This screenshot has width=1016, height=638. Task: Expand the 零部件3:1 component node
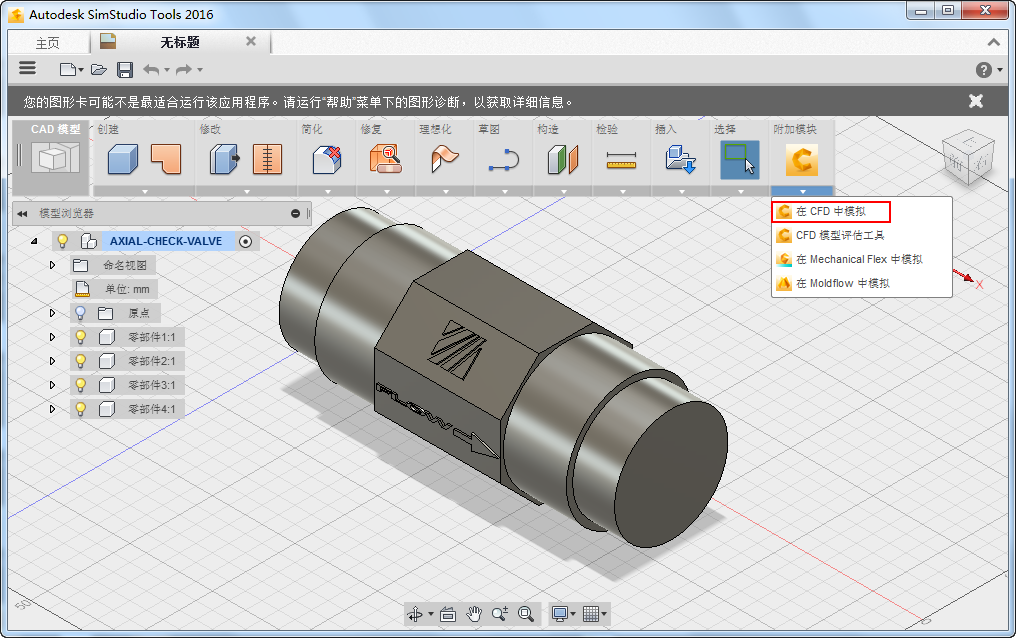pos(53,385)
